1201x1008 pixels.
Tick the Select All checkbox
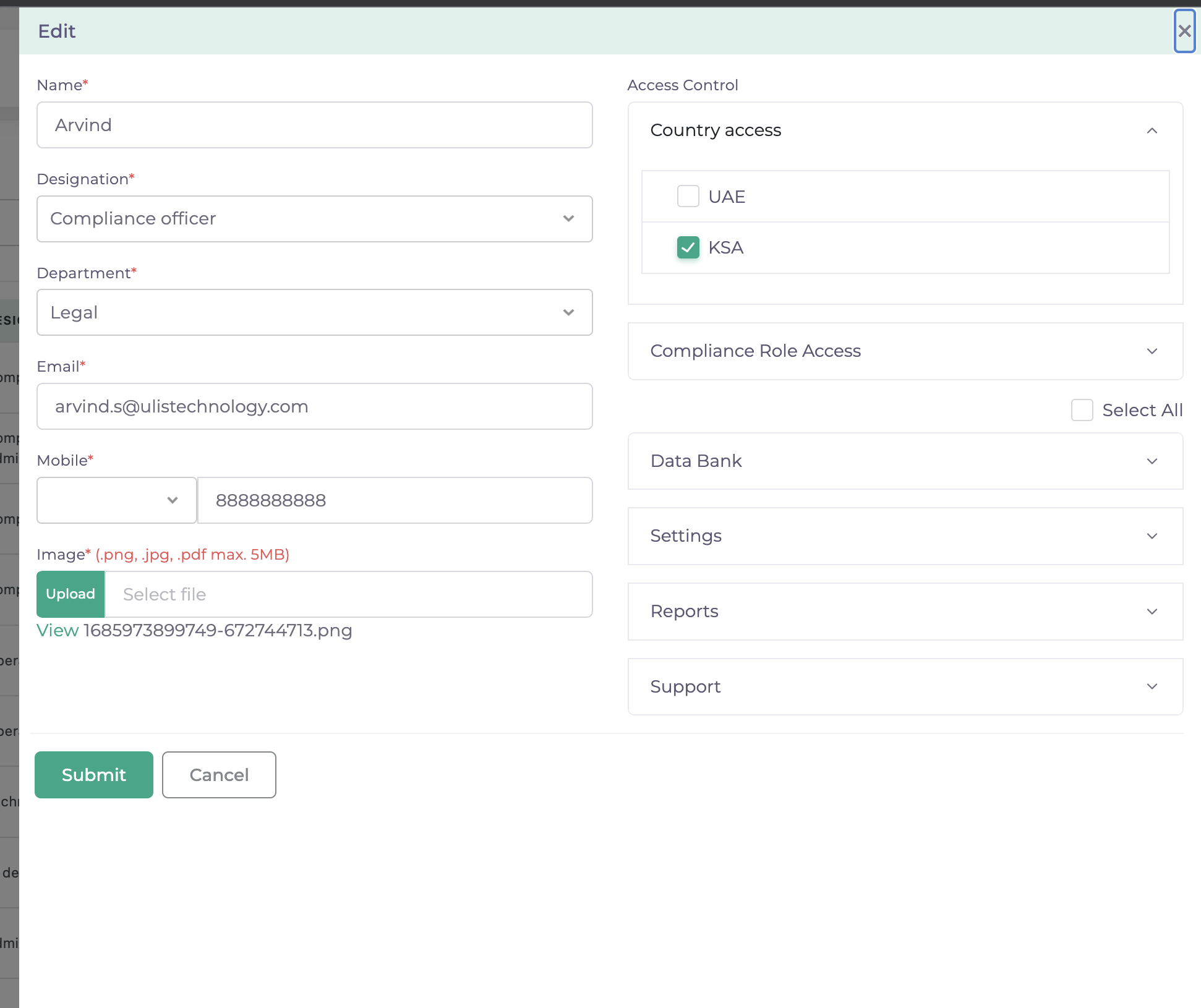point(1082,410)
